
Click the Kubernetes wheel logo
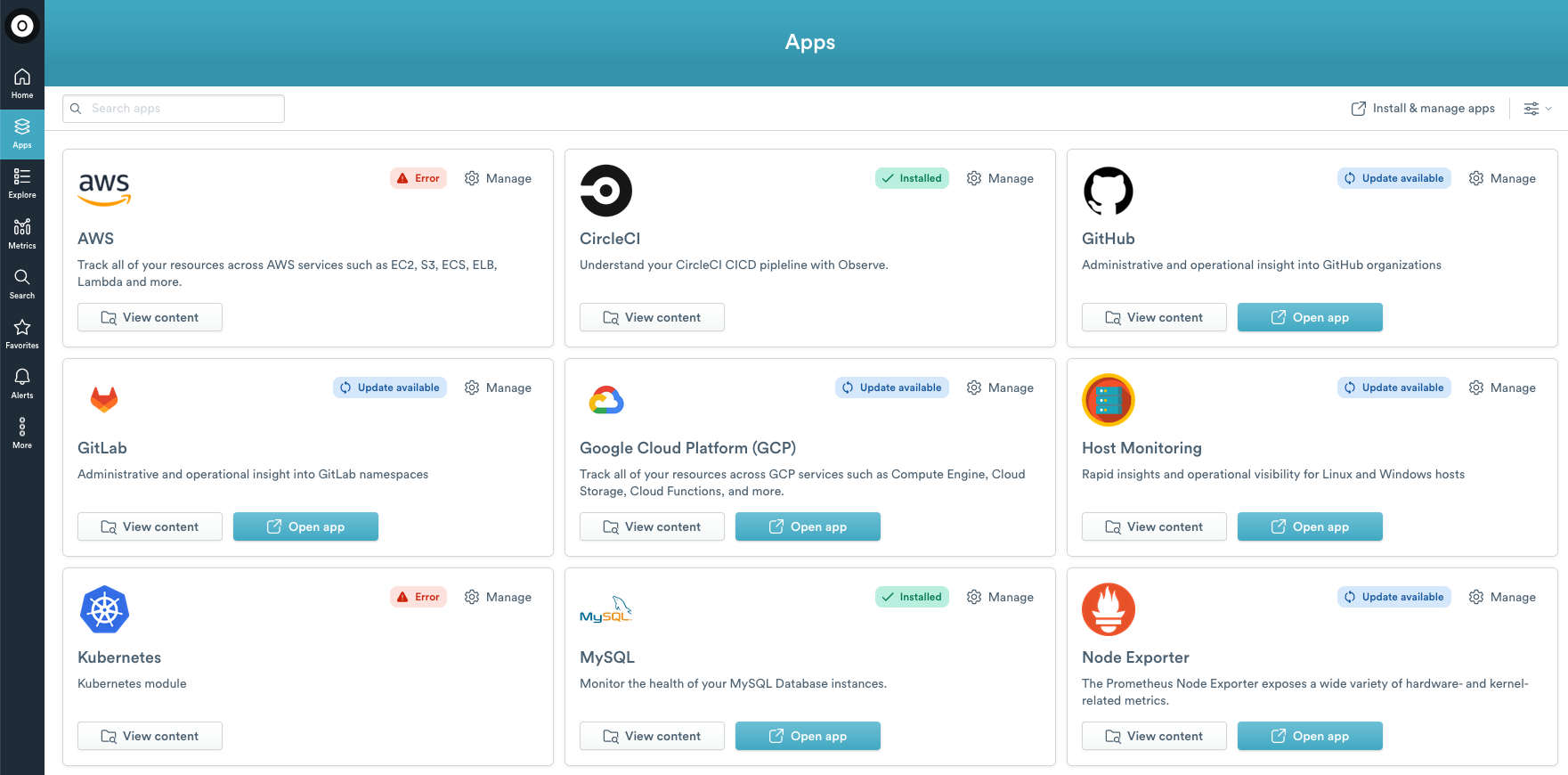coord(104,609)
